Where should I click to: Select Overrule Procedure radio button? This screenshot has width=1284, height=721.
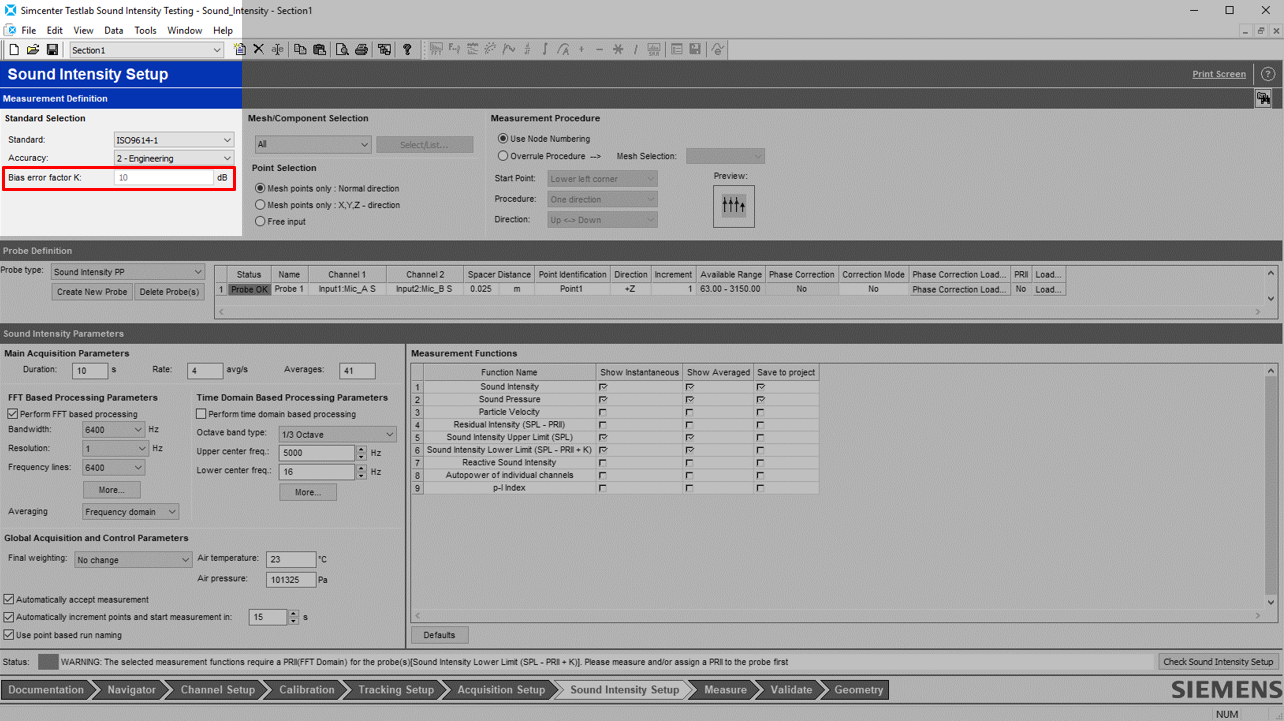[x=503, y=156]
